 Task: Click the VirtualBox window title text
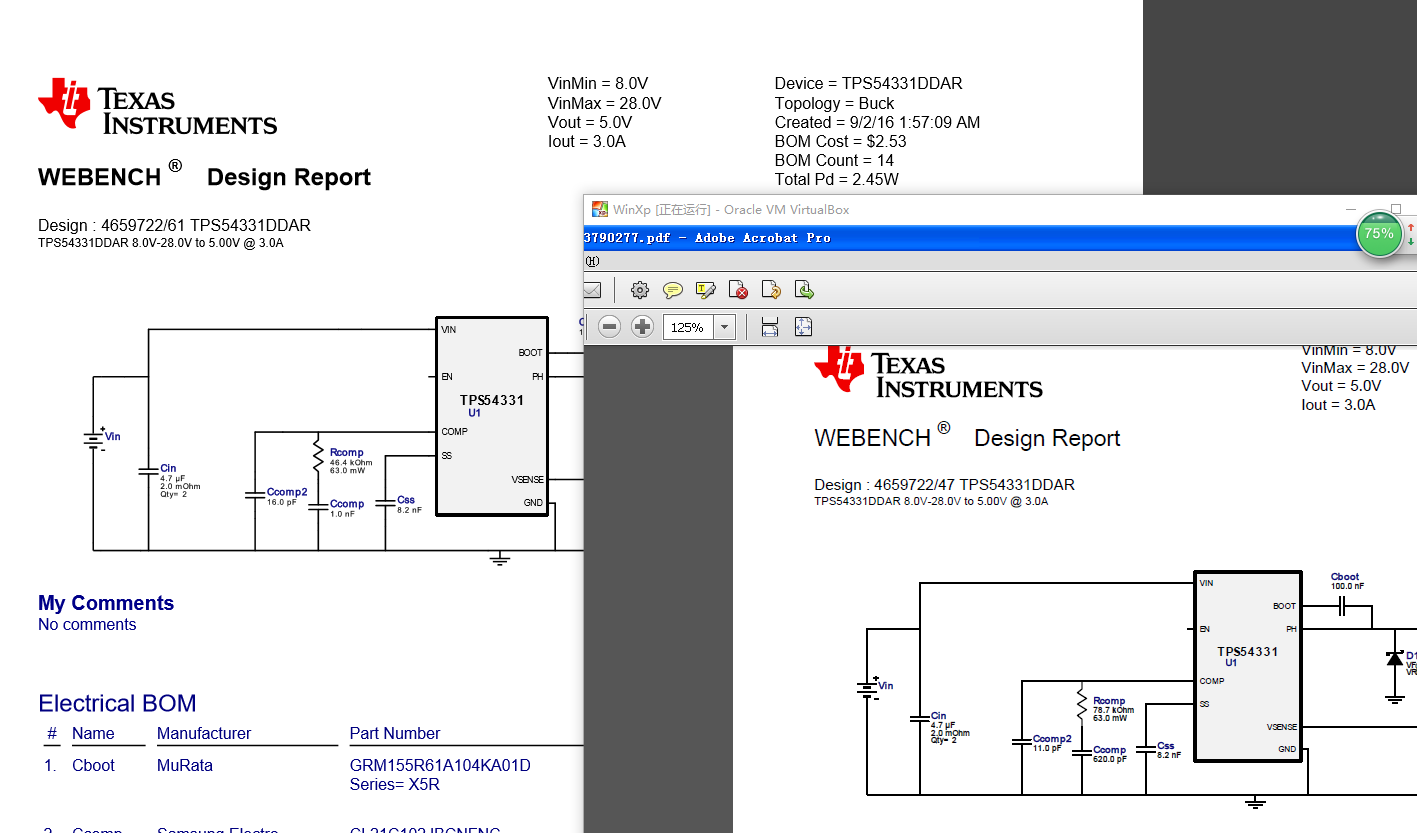click(x=731, y=209)
